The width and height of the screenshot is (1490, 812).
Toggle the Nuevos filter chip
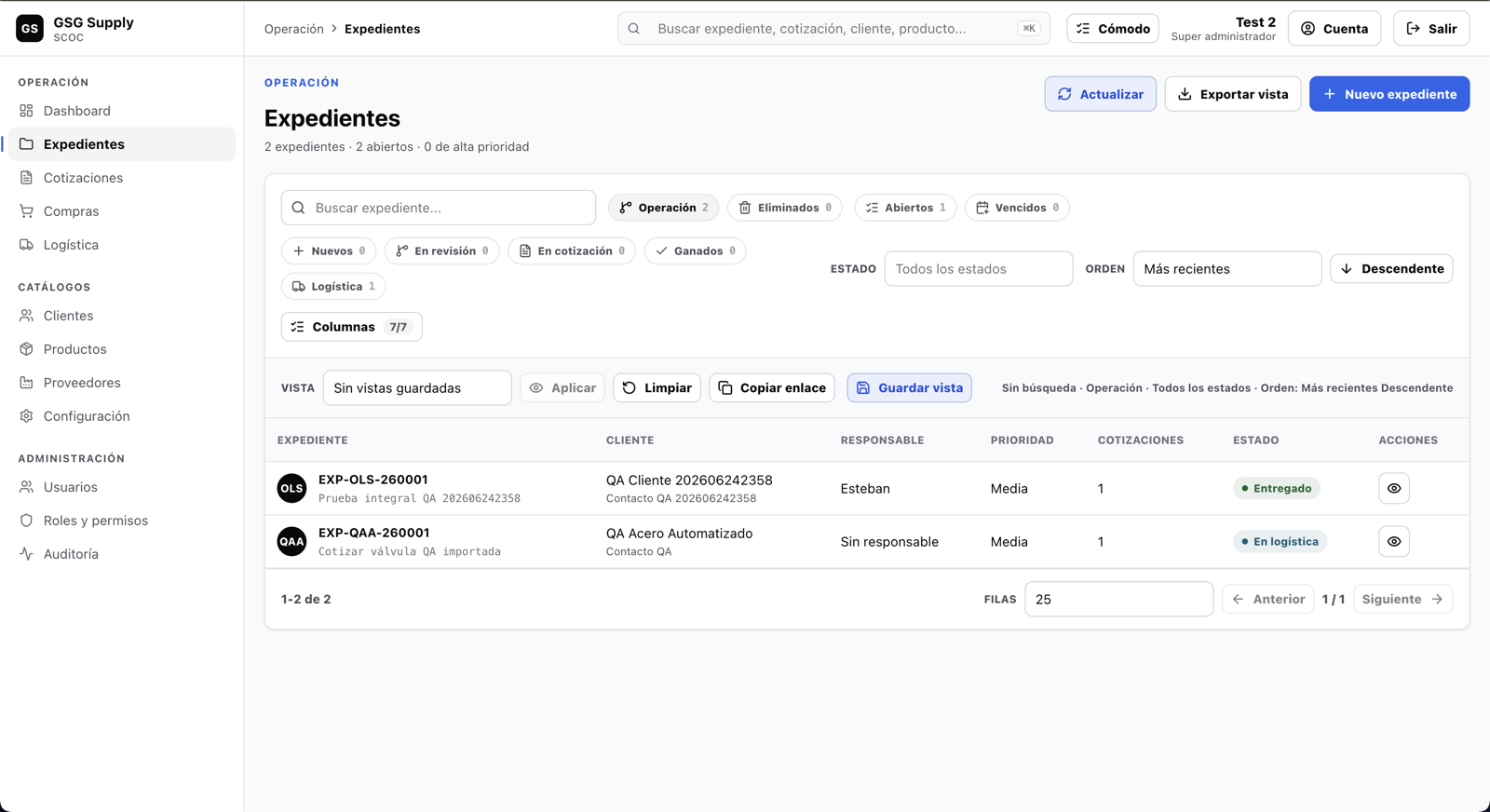pos(329,250)
